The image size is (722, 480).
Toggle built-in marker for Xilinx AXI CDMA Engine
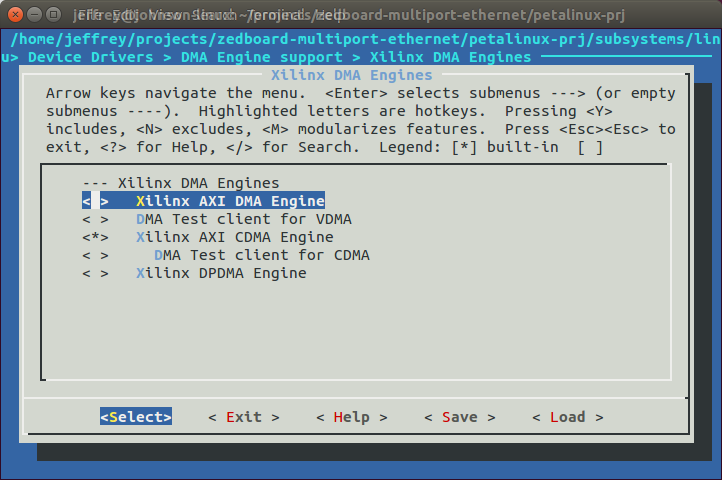pos(95,237)
